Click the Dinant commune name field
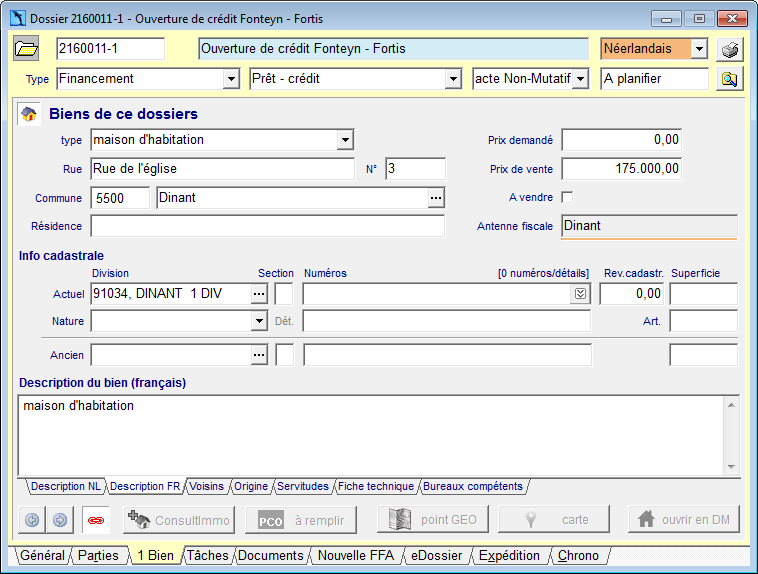The height and width of the screenshot is (574, 758). pos(292,198)
